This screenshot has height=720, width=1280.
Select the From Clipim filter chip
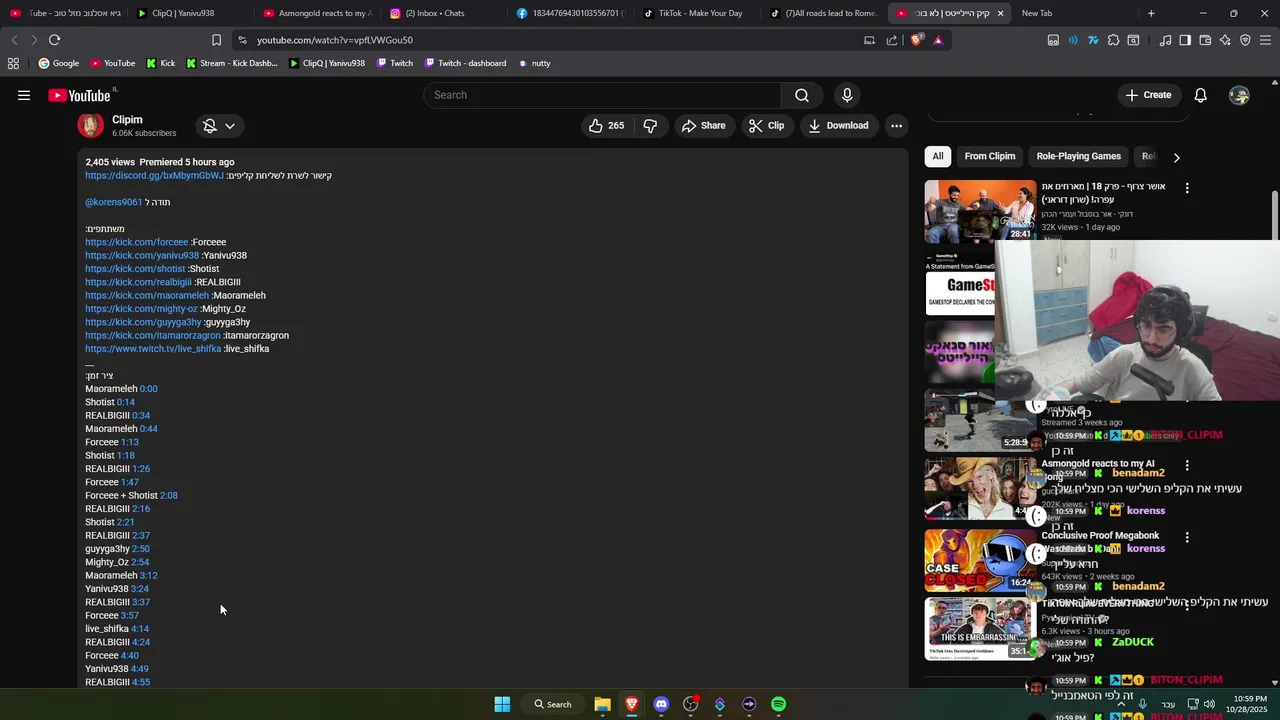pyautogui.click(x=990, y=156)
